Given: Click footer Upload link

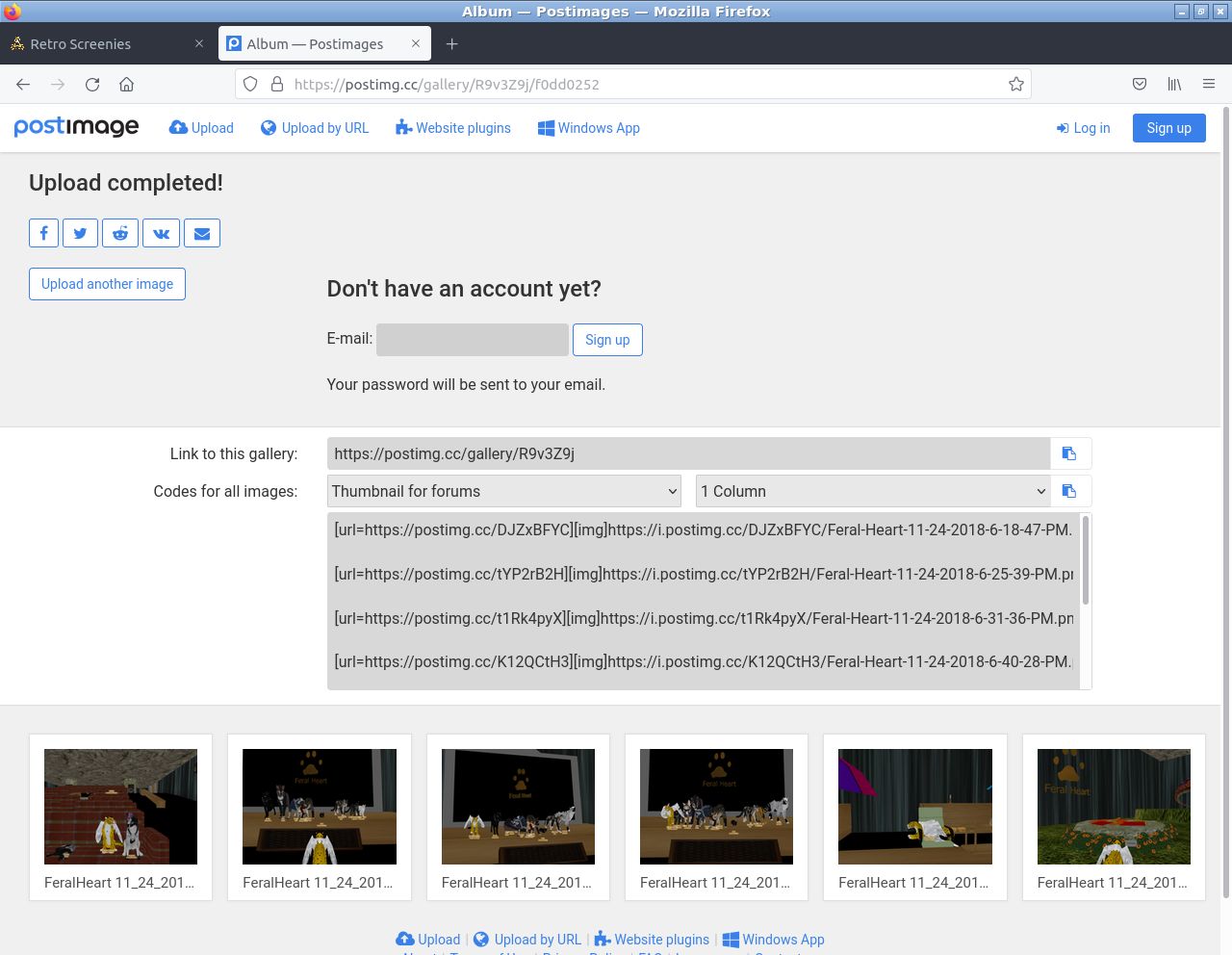Looking at the screenshot, I should (x=428, y=940).
